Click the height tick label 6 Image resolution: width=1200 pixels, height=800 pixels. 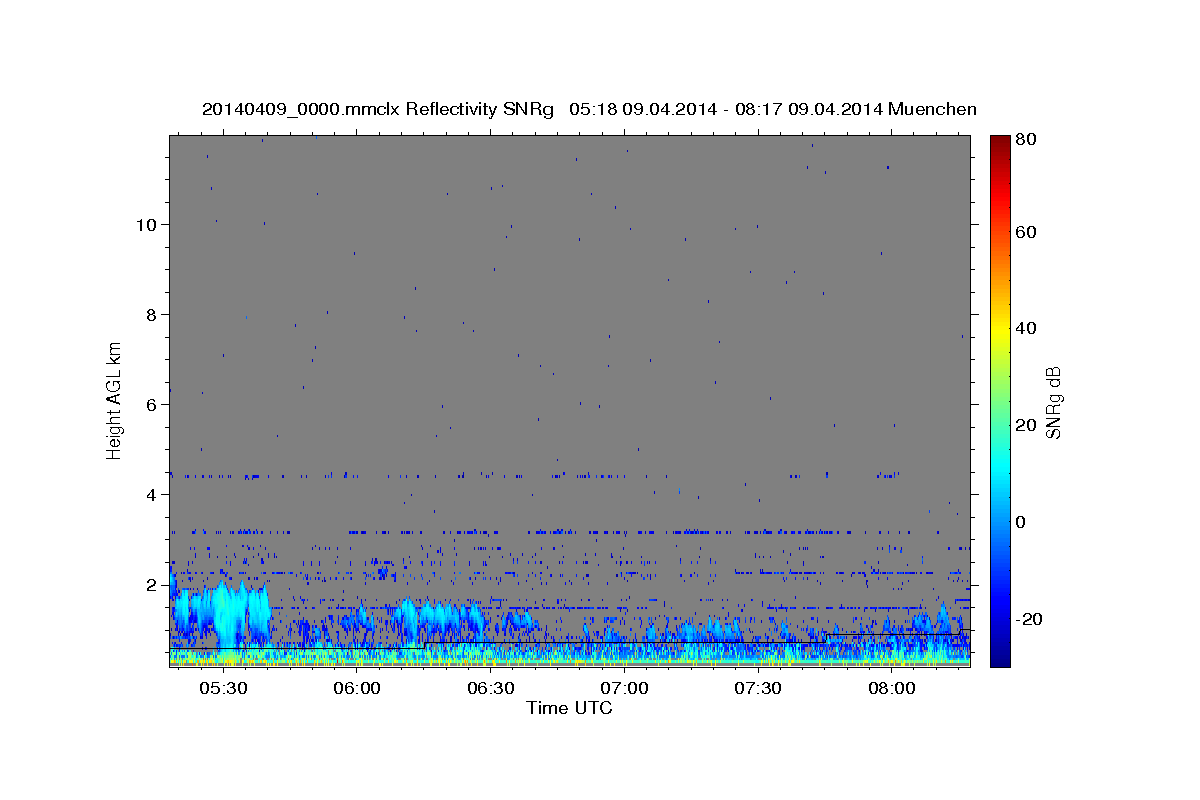(x=152, y=405)
